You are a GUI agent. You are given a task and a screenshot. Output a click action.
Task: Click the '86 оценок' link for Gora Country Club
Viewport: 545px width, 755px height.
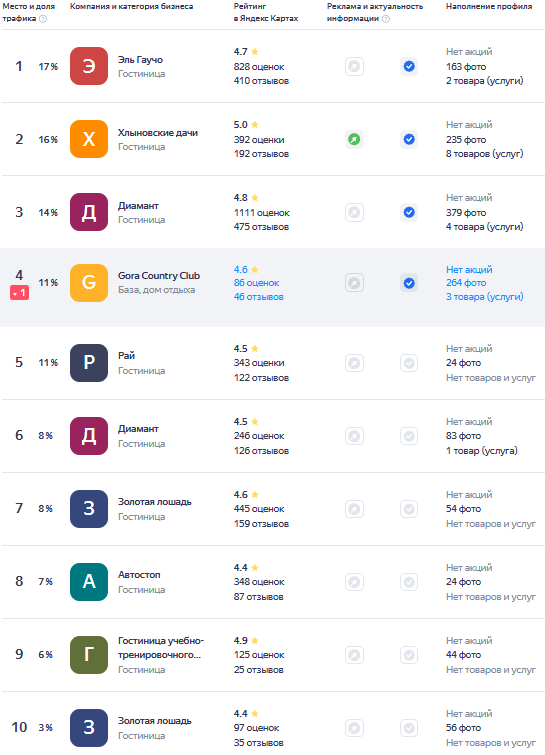[x=256, y=283]
